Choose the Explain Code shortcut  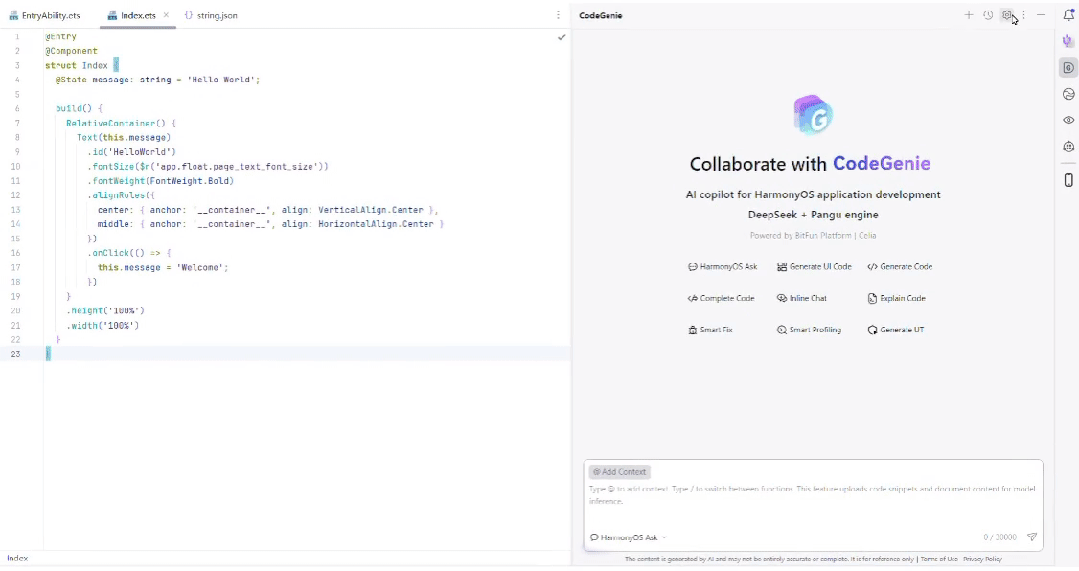(897, 299)
